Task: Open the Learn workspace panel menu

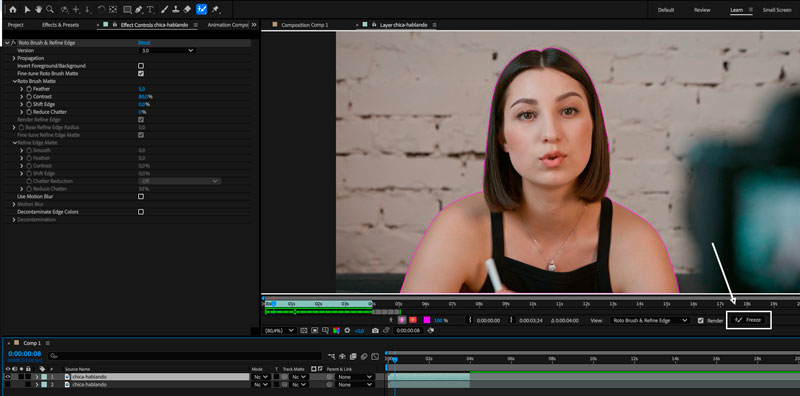Action: pyautogui.click(x=751, y=10)
